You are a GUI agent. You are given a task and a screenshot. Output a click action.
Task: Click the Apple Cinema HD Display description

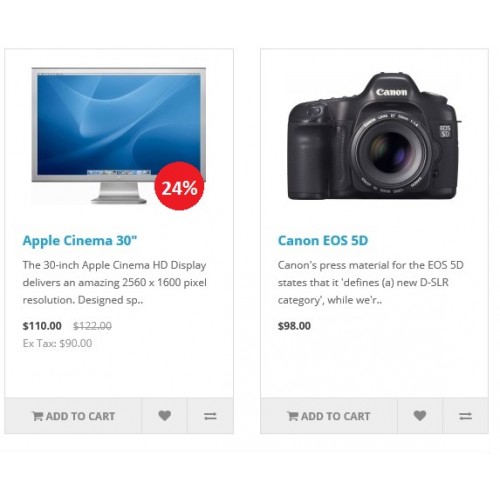(x=114, y=282)
